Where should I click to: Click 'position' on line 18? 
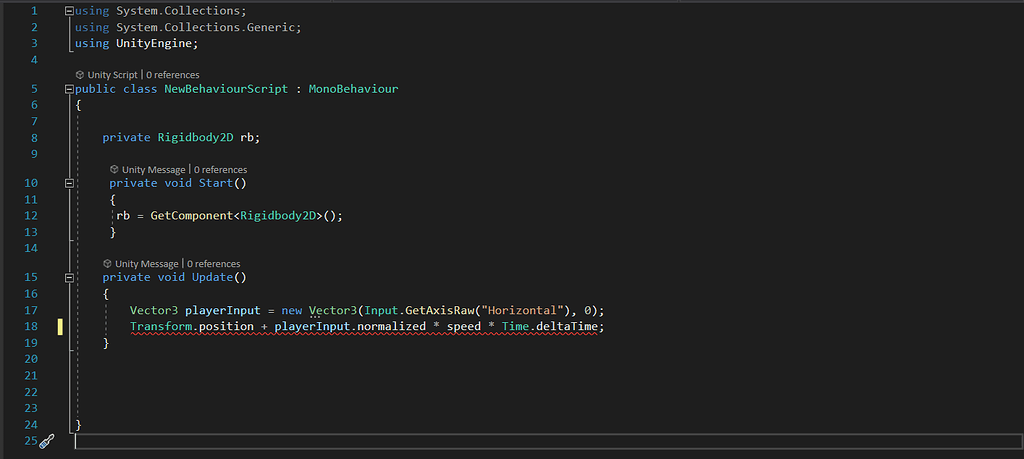coord(227,326)
